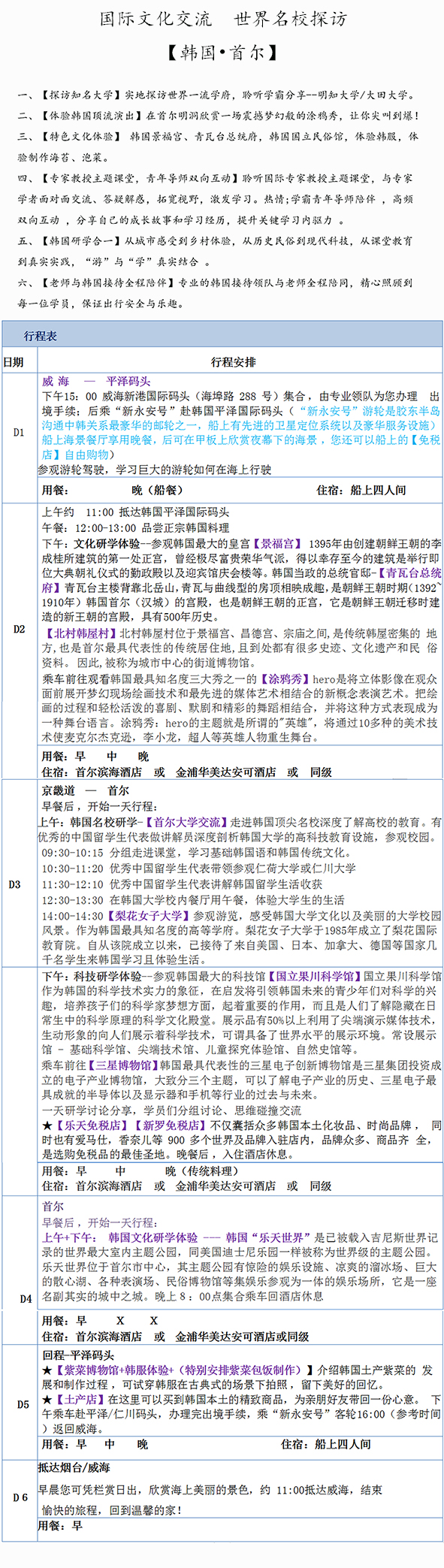Click the 【韩国•首尔】 page title

(x=222, y=53)
